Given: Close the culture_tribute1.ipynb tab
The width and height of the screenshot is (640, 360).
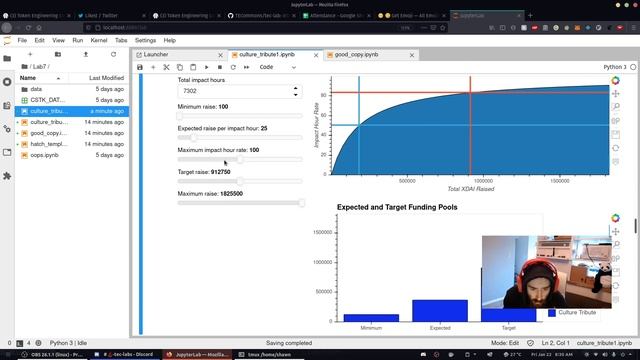Looking at the screenshot, I should pos(316,55).
